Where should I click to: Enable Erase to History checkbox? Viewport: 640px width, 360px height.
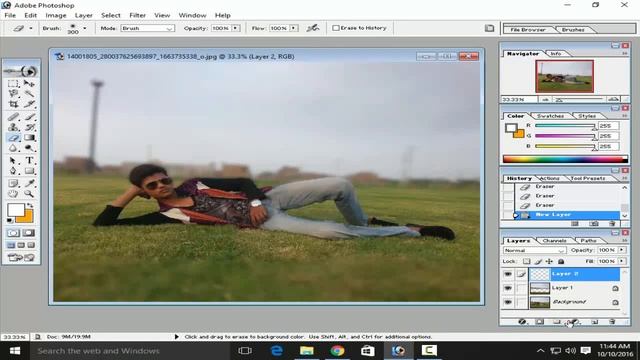click(x=336, y=28)
